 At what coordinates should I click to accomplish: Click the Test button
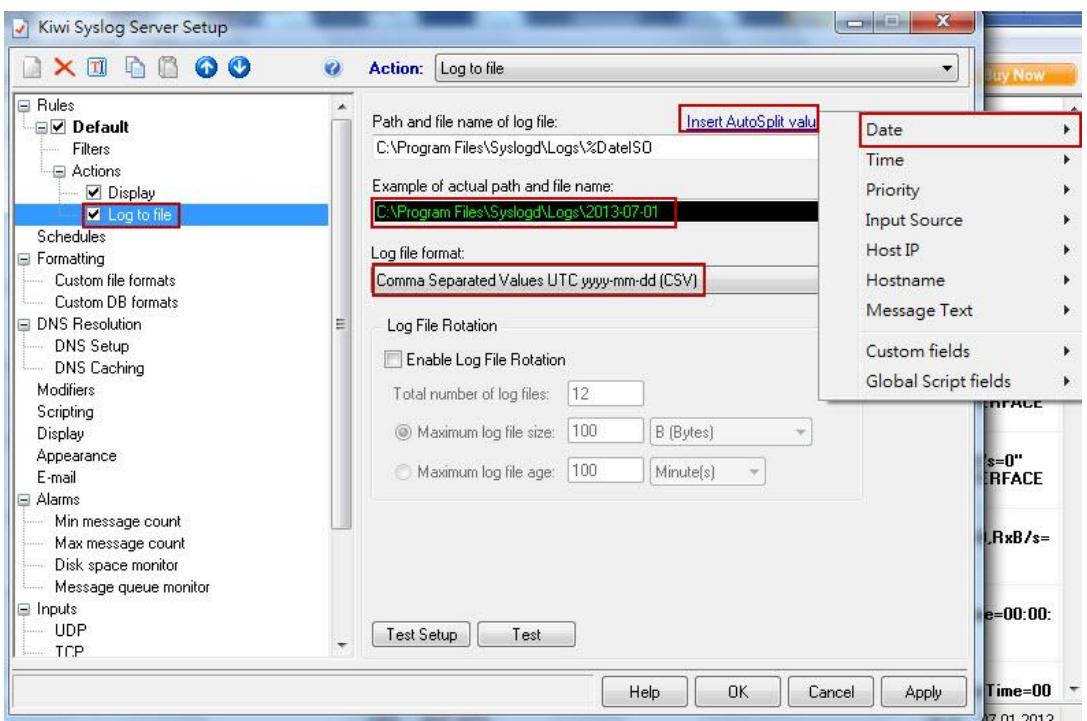(526, 634)
